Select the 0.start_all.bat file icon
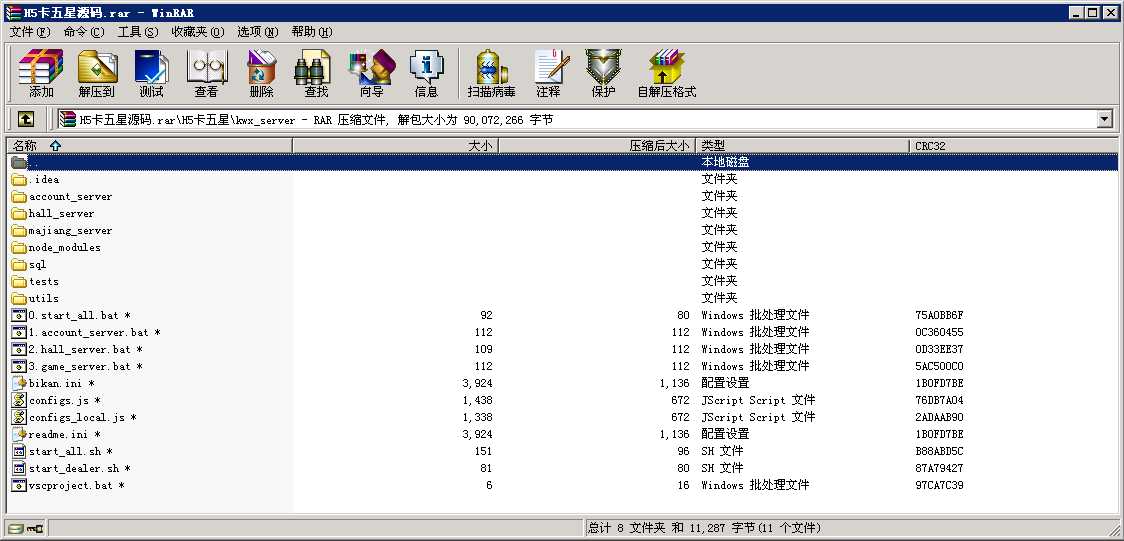Viewport: 1124px width, 541px height. 19,315
